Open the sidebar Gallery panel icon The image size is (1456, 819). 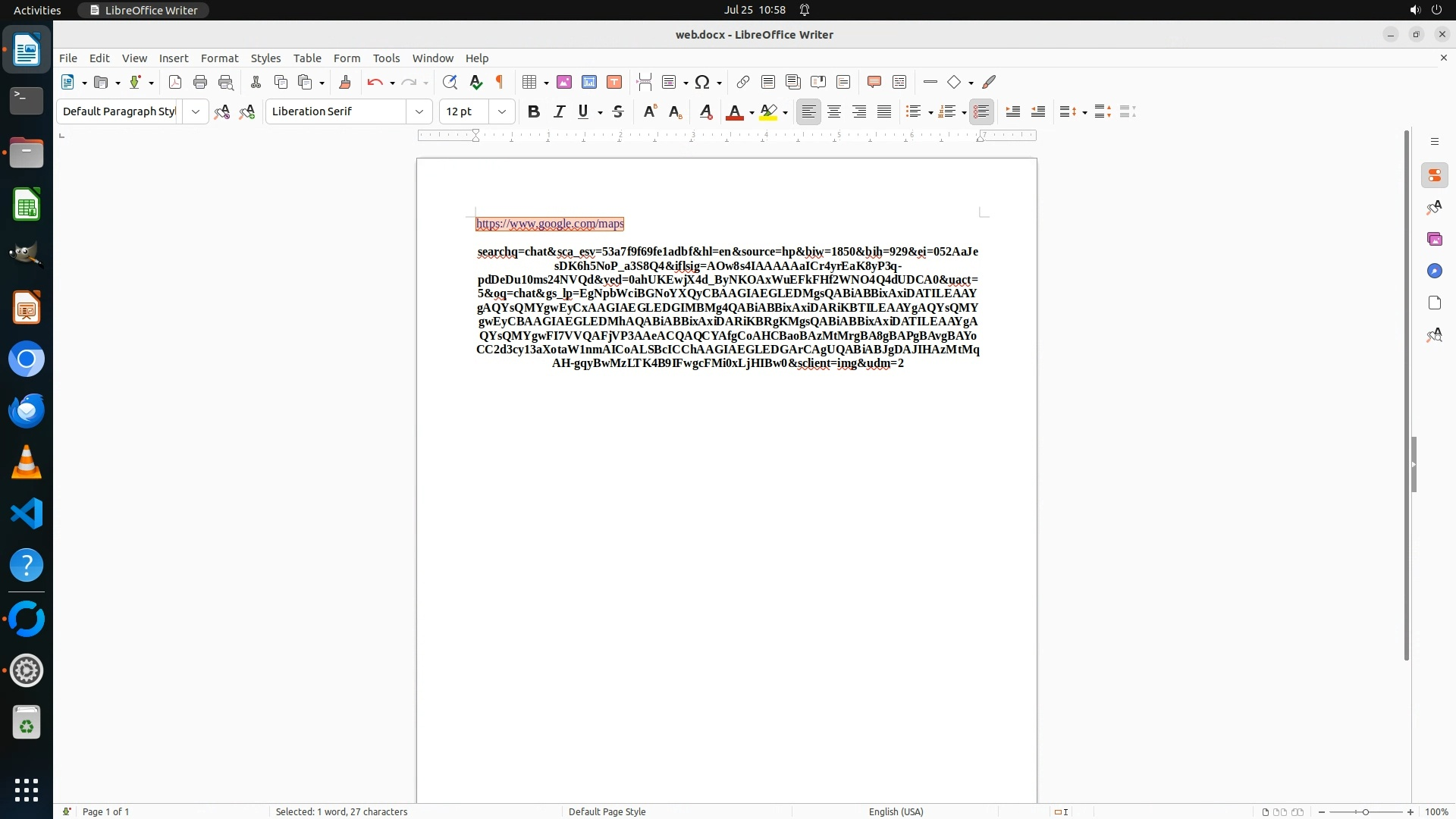[x=1434, y=240]
